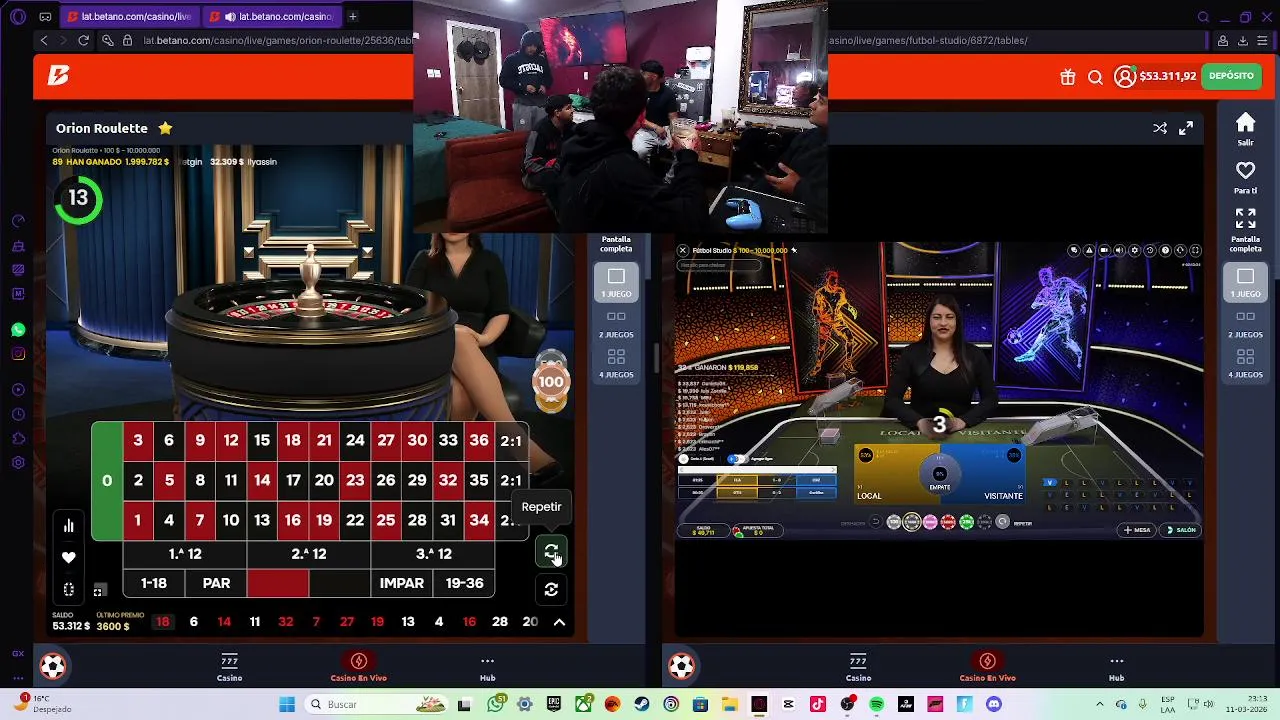Select 1 JUEGO layout in middle panel

(x=616, y=282)
